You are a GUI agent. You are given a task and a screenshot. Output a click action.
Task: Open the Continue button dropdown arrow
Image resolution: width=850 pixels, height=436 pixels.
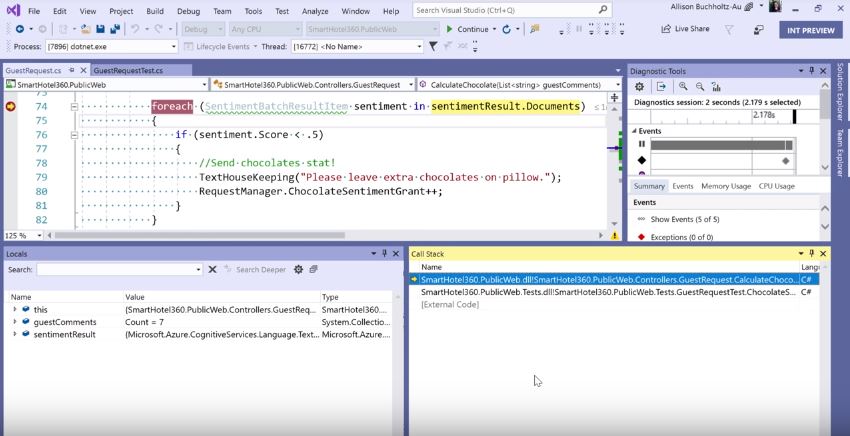click(x=494, y=29)
